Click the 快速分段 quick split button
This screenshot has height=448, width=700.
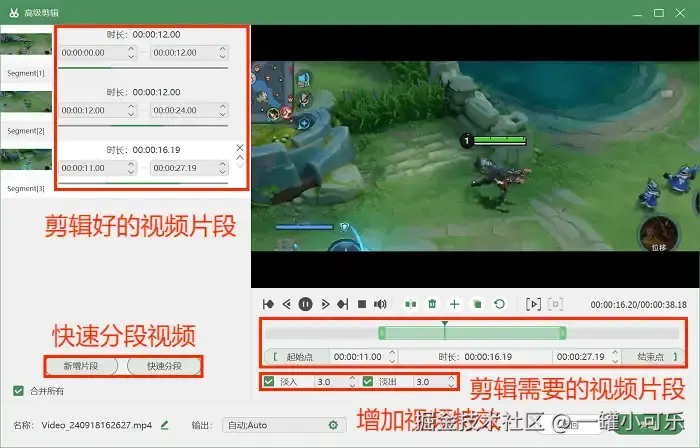164,366
